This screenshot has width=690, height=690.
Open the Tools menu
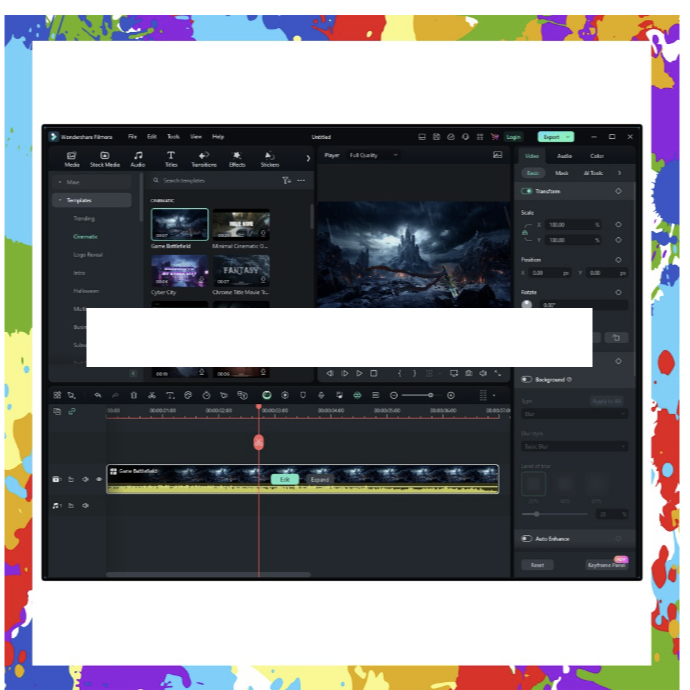(173, 137)
